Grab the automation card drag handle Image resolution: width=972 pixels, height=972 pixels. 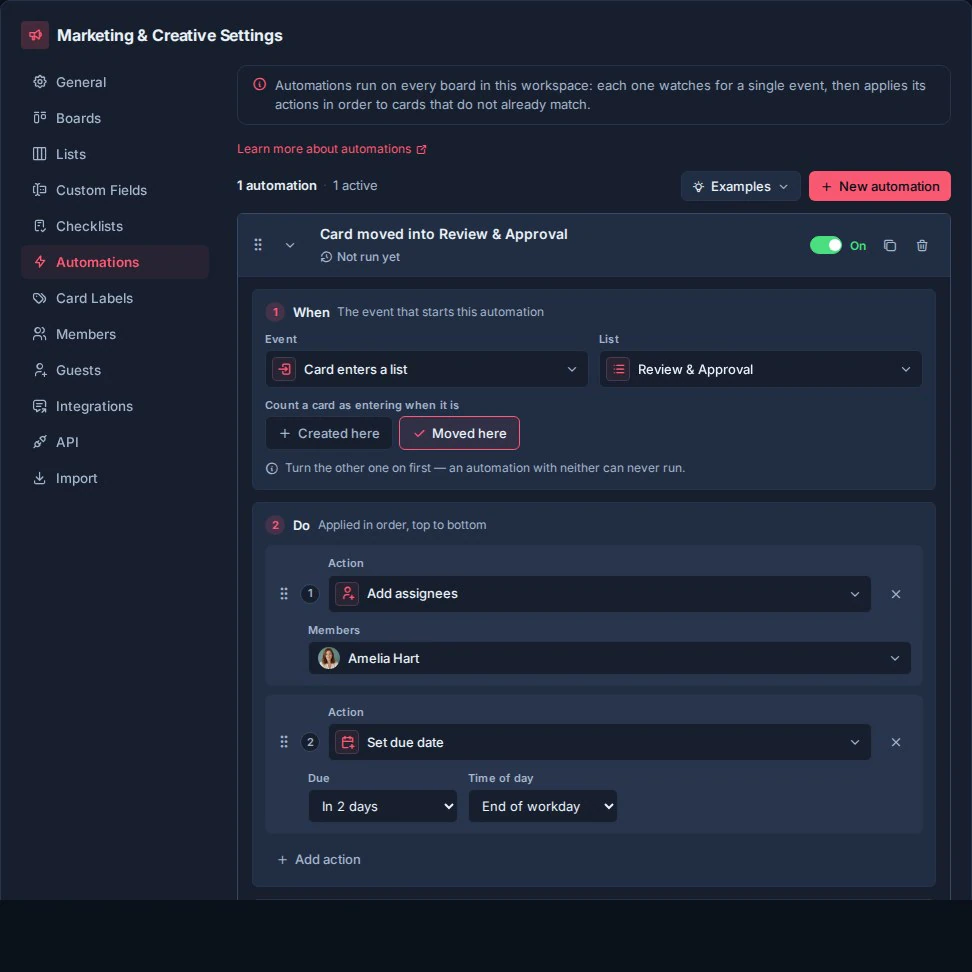click(258, 245)
